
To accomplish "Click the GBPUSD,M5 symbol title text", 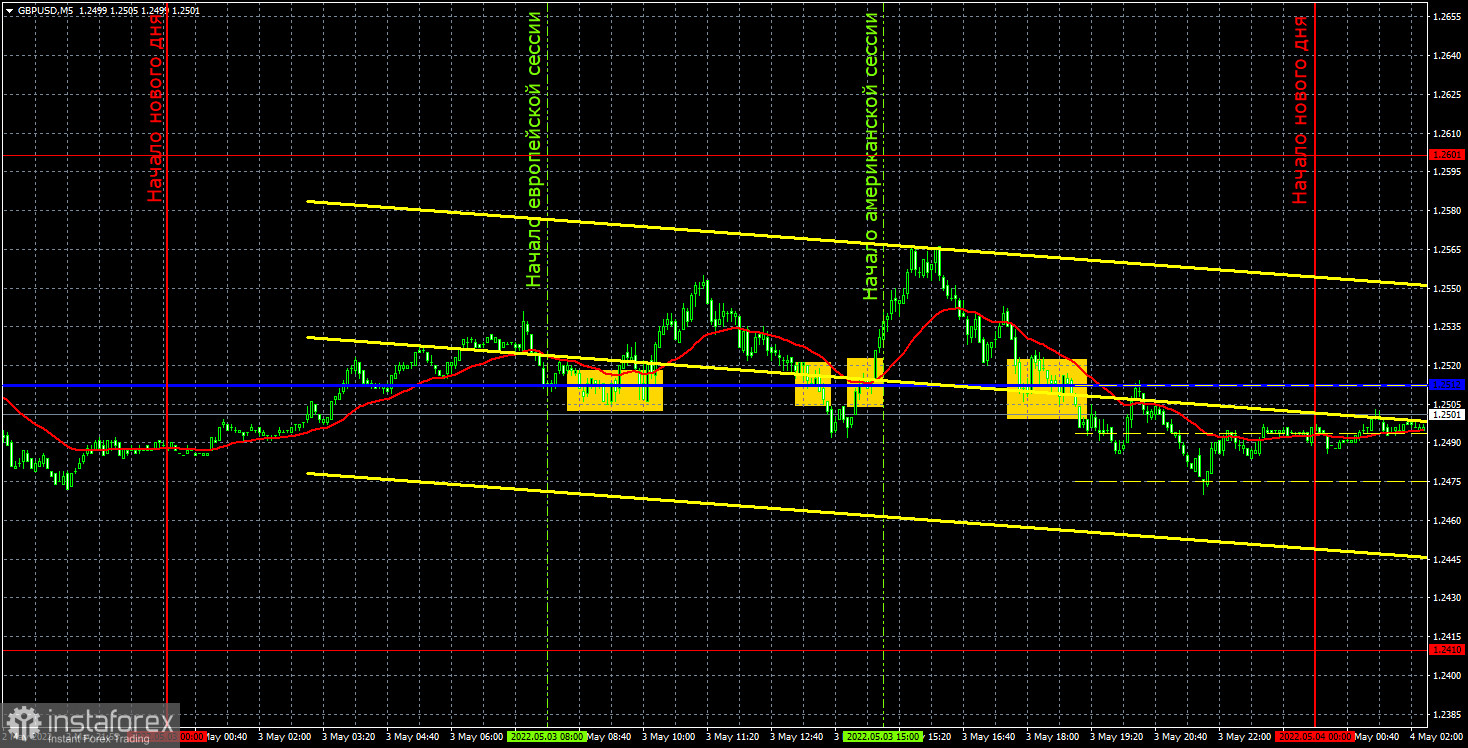I will 45,9.
